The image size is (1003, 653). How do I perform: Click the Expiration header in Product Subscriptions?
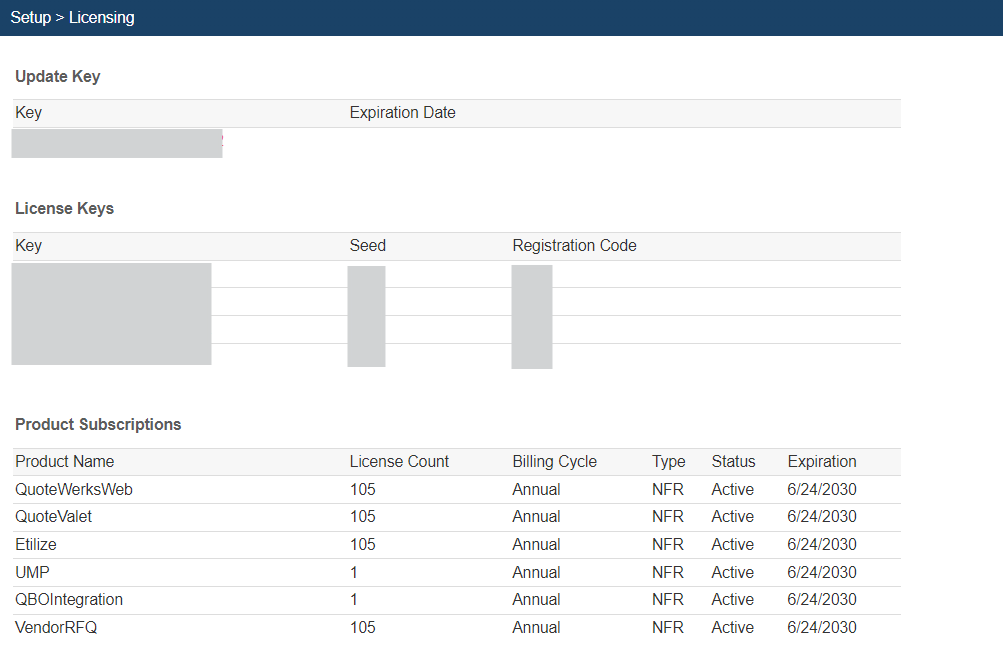821,462
